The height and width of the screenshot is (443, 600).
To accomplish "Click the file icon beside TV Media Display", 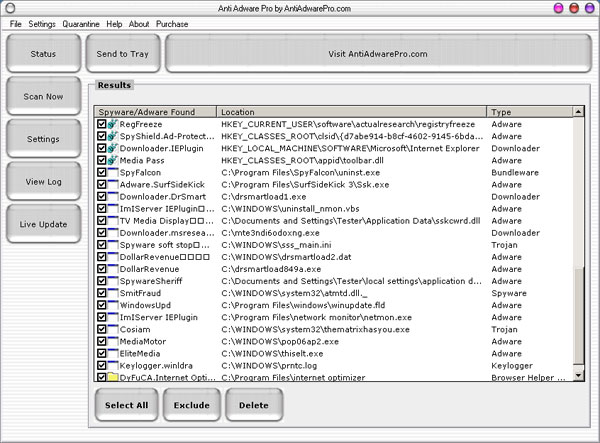I will [112, 221].
